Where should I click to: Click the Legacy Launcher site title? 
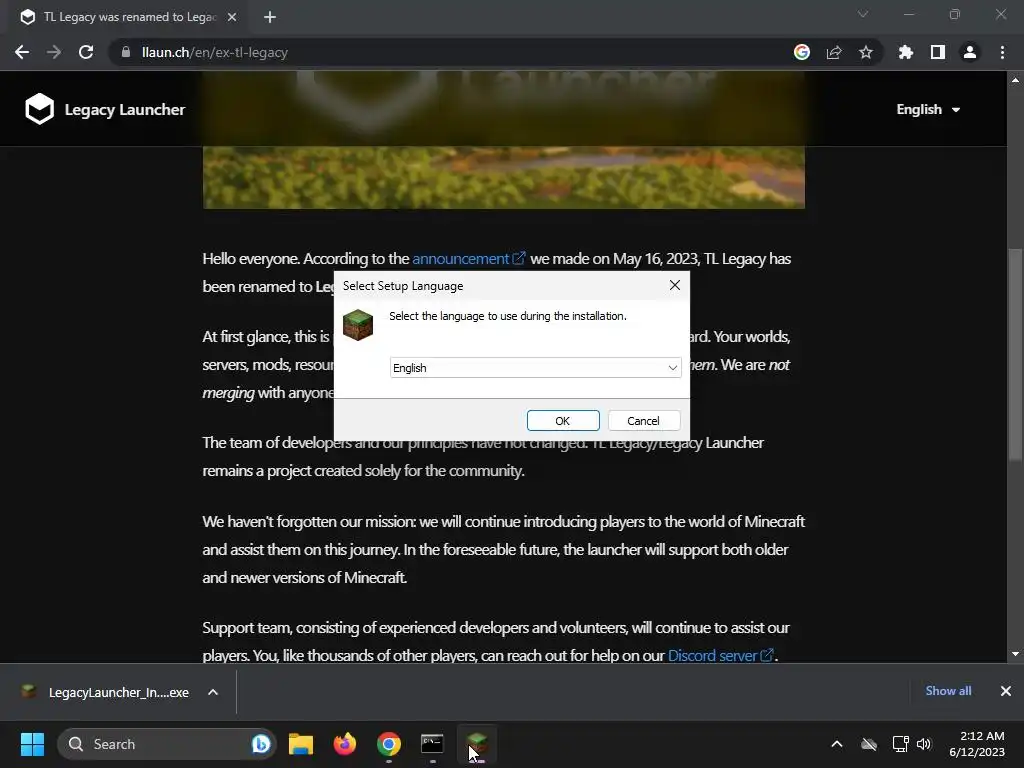pyautogui.click(x=125, y=109)
